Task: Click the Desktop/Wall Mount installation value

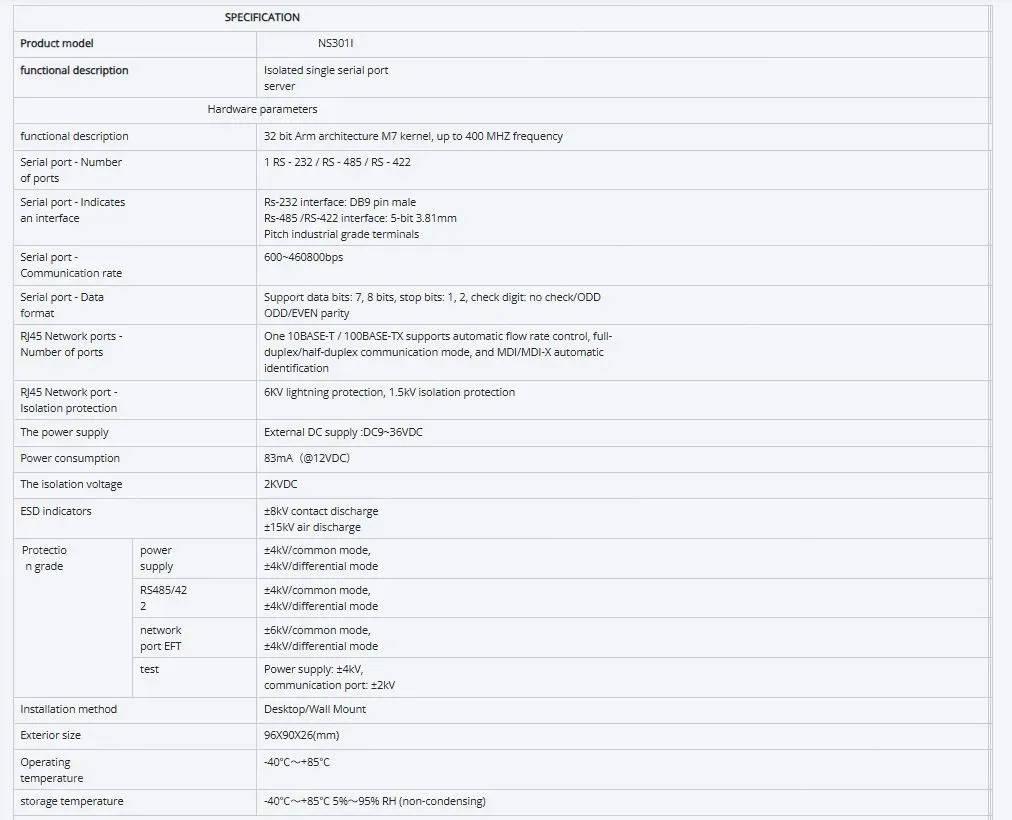Action: click(315, 709)
